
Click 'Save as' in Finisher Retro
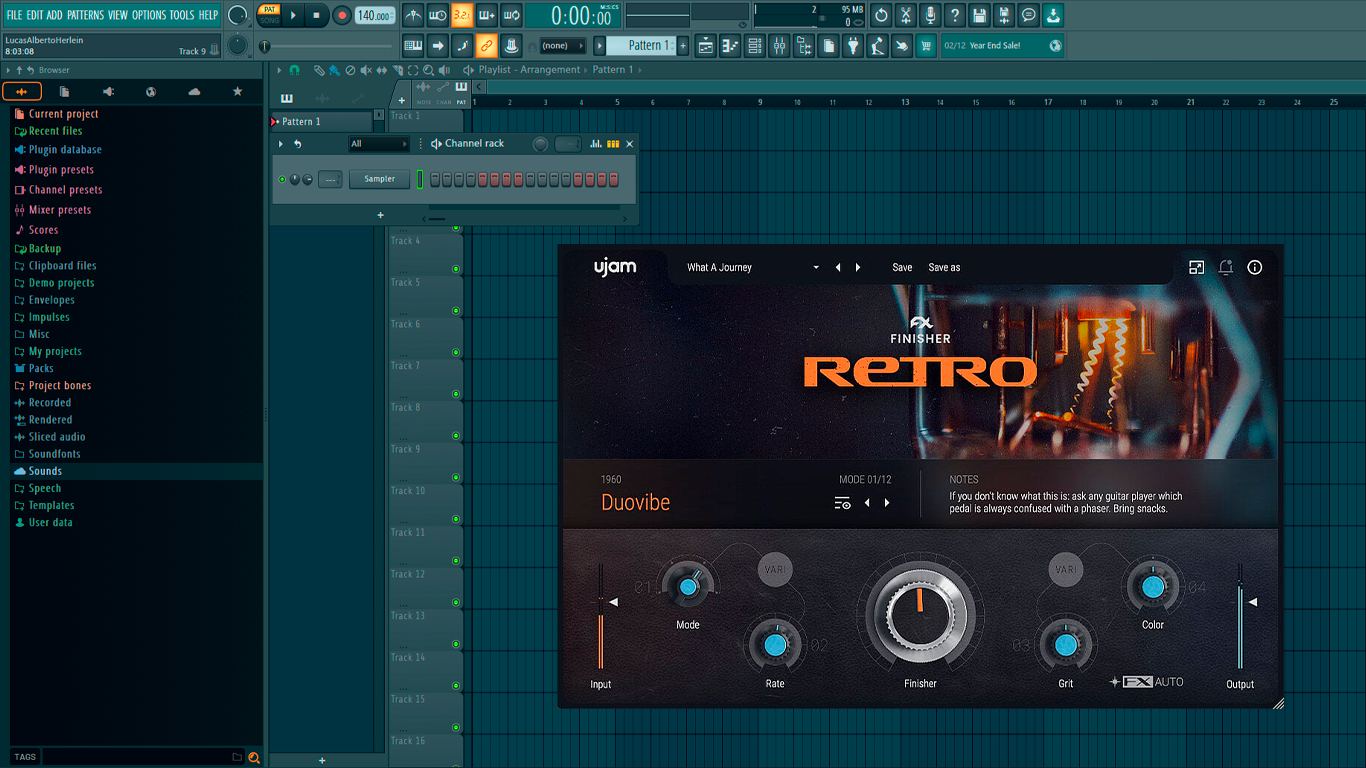pos(944,267)
